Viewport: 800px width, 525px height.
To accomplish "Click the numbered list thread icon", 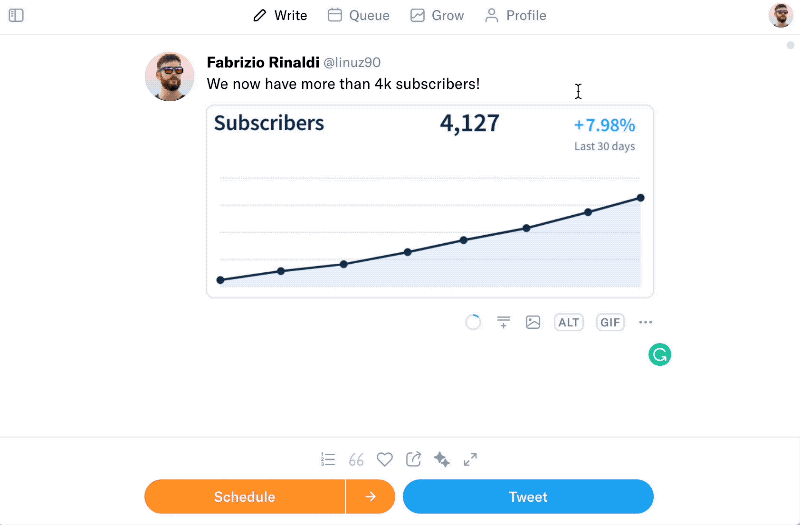I will coord(328,460).
